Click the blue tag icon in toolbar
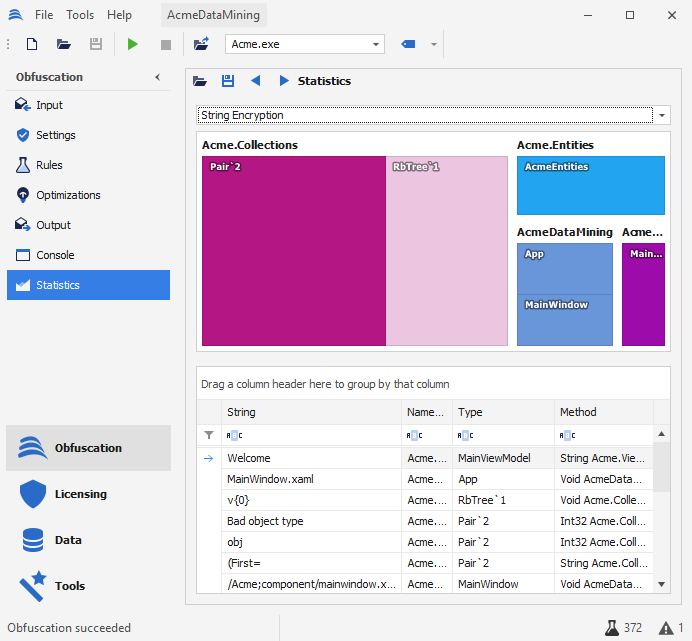692x641 pixels. tap(408, 44)
